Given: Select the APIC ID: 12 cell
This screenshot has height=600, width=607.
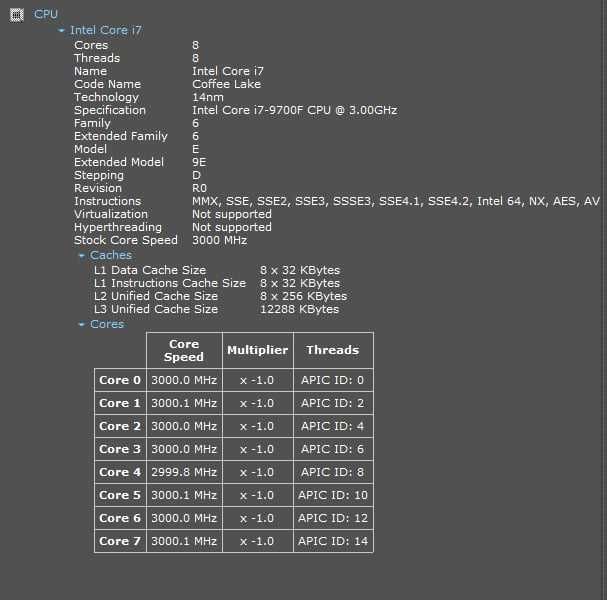Looking at the screenshot, I should 333,518.
